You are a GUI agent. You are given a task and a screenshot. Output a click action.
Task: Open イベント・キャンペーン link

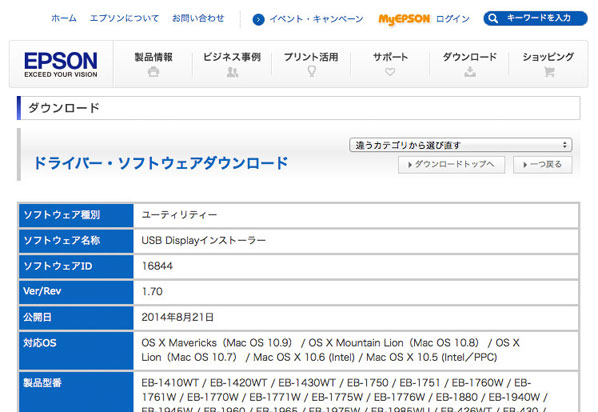coord(317,19)
